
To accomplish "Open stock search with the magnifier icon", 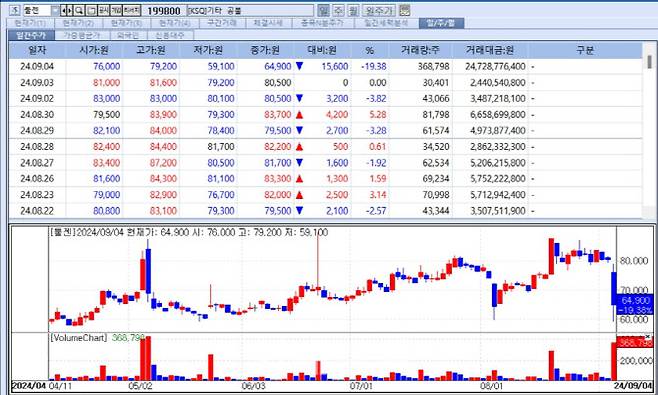I will (x=79, y=10).
